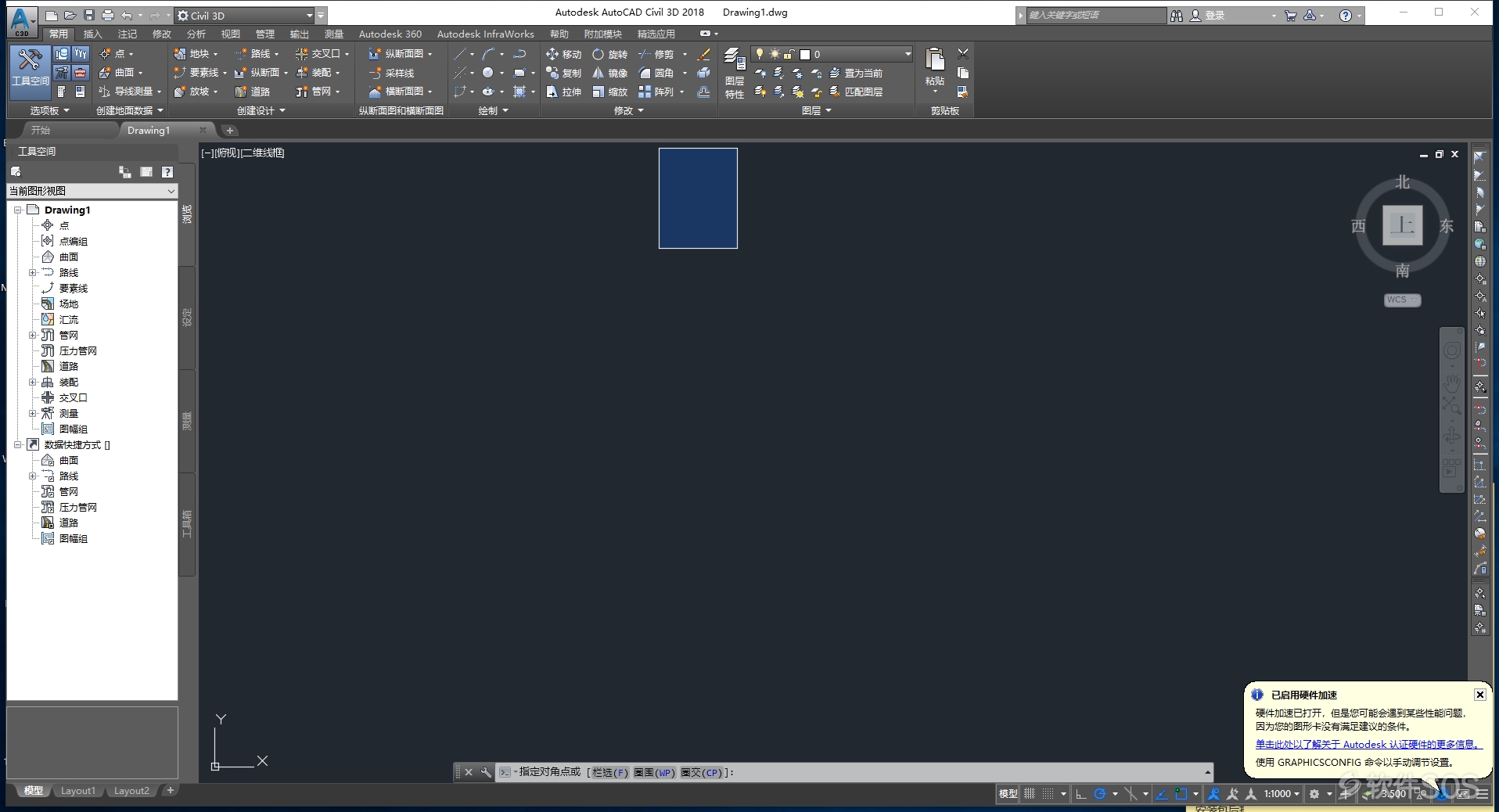Select the Stretch (拉伸) tool
1499x812 pixels.
pos(564,92)
